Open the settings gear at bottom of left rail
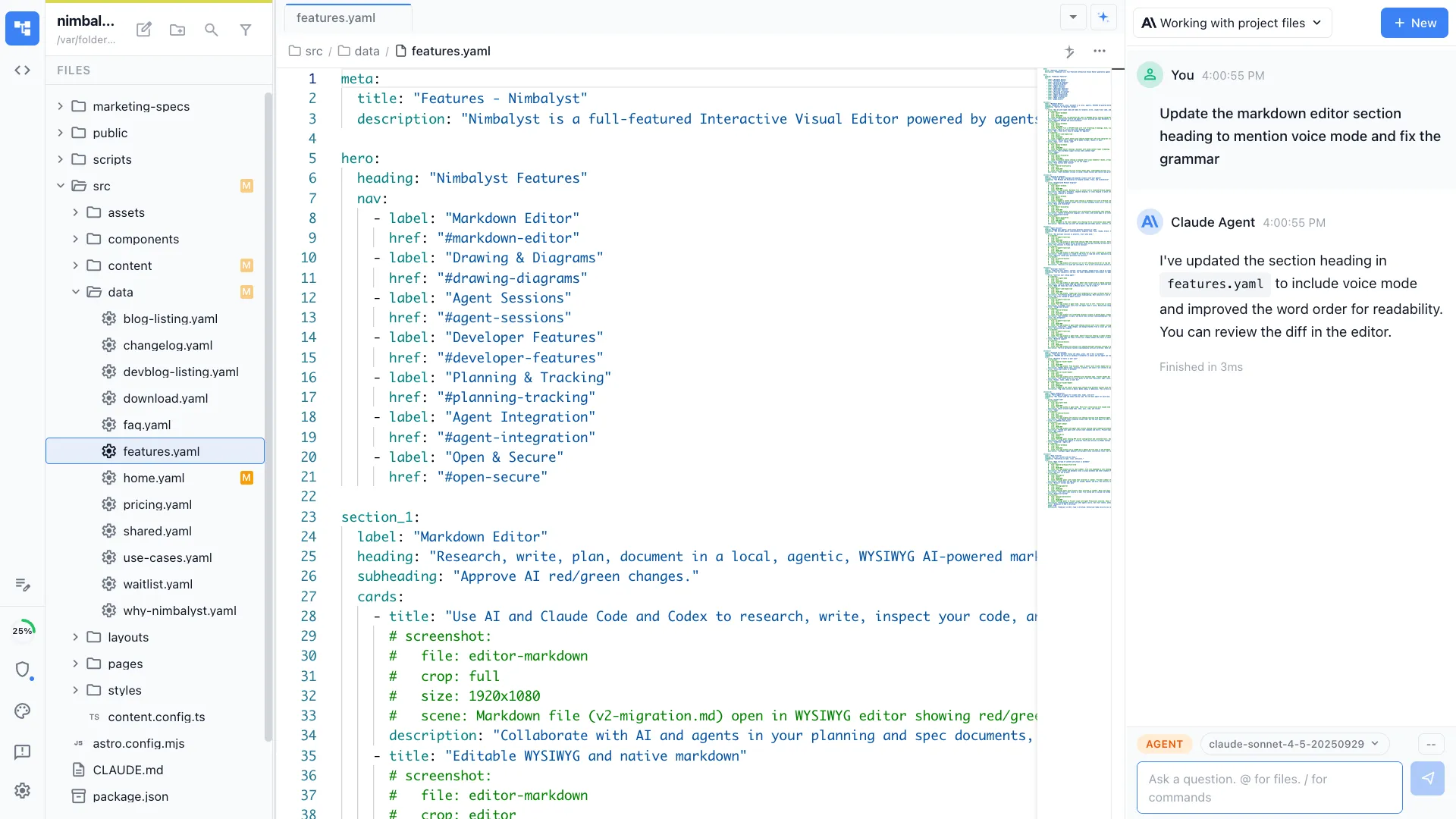The height and width of the screenshot is (819, 1456). tap(22, 790)
